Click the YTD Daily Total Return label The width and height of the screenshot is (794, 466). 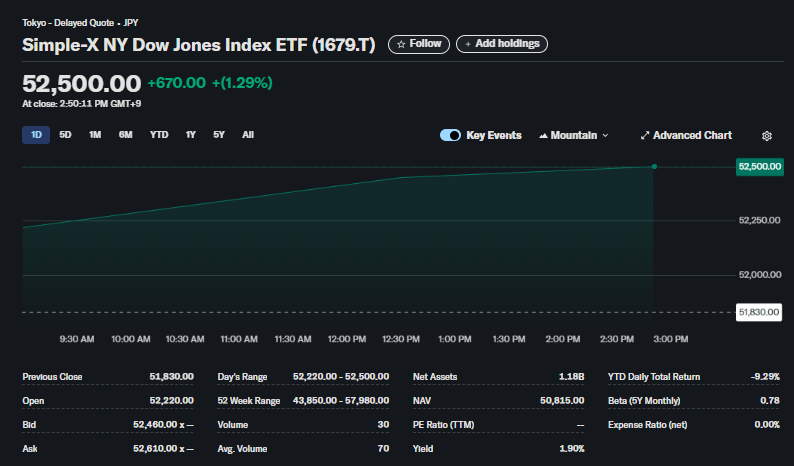(654, 377)
